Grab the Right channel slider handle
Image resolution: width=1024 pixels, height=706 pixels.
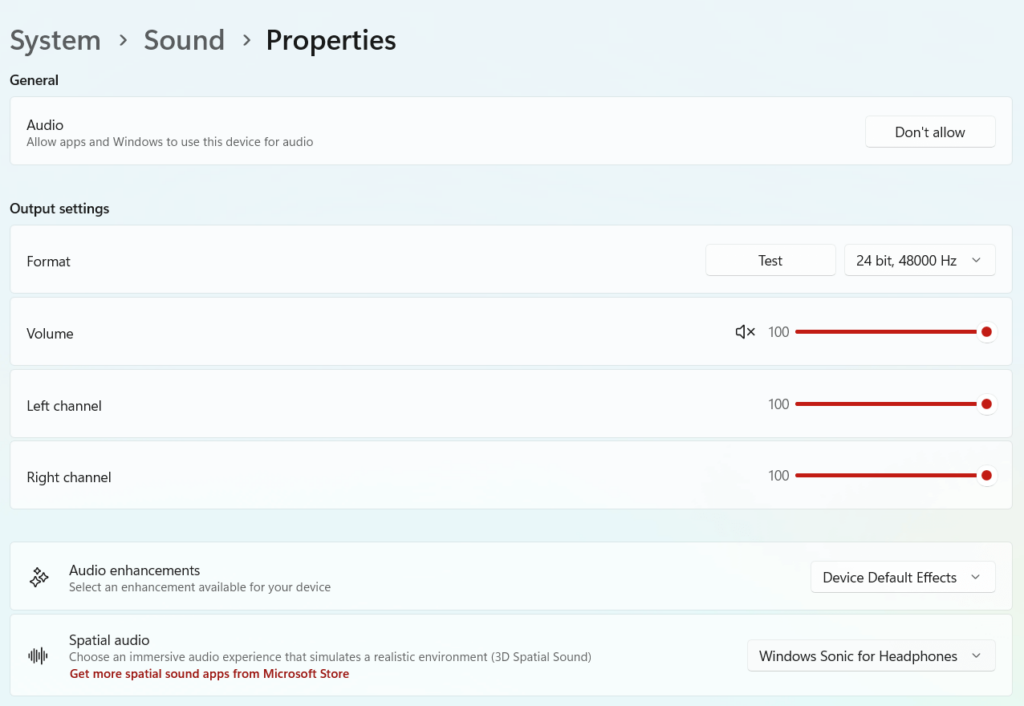pos(987,476)
